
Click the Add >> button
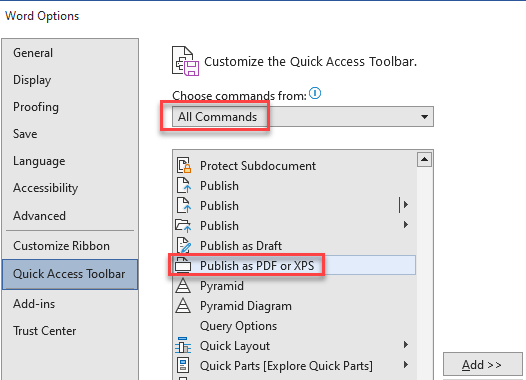pyautogui.click(x=482, y=365)
